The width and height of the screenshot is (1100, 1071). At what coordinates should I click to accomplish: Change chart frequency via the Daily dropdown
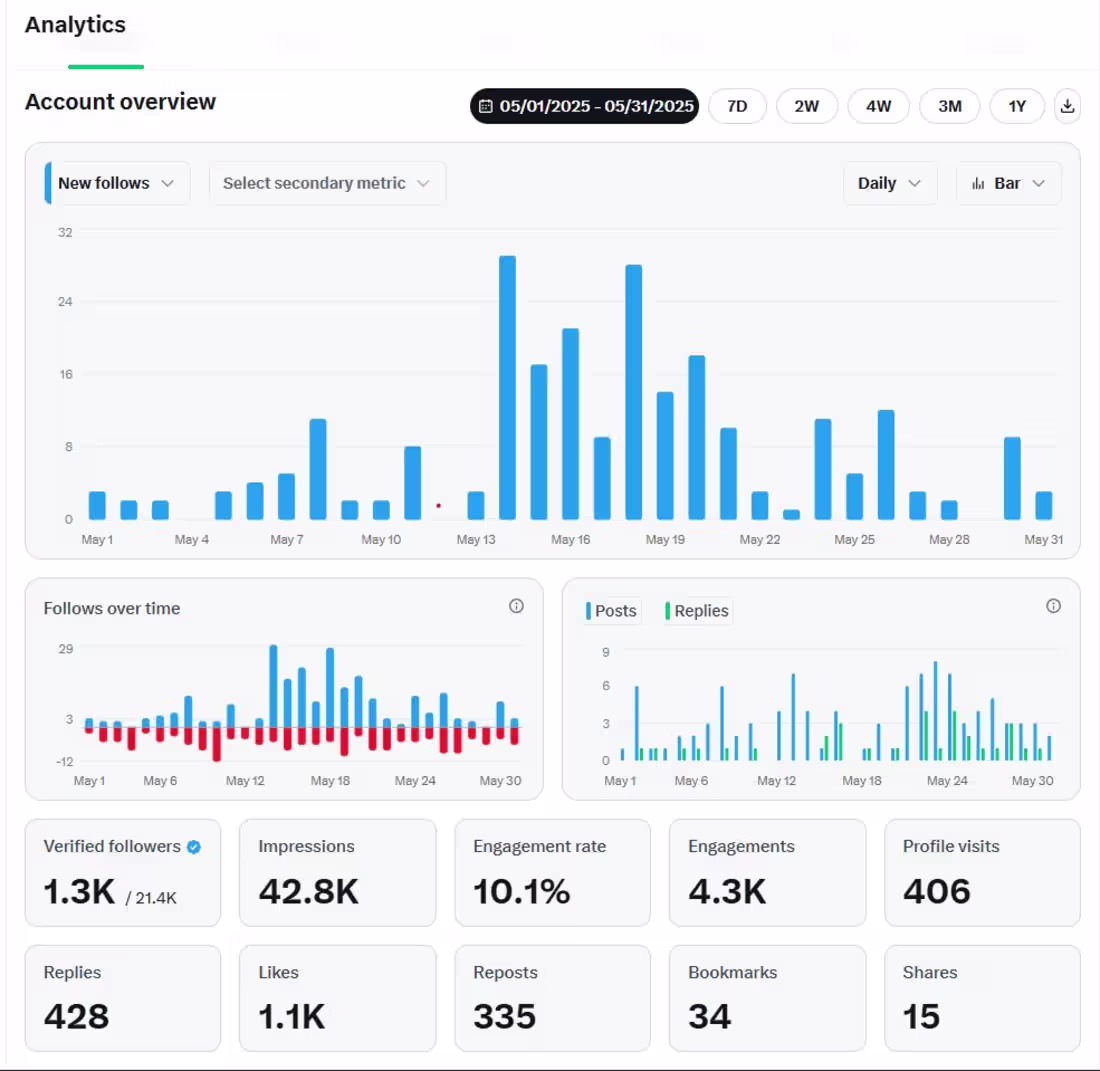tap(888, 183)
